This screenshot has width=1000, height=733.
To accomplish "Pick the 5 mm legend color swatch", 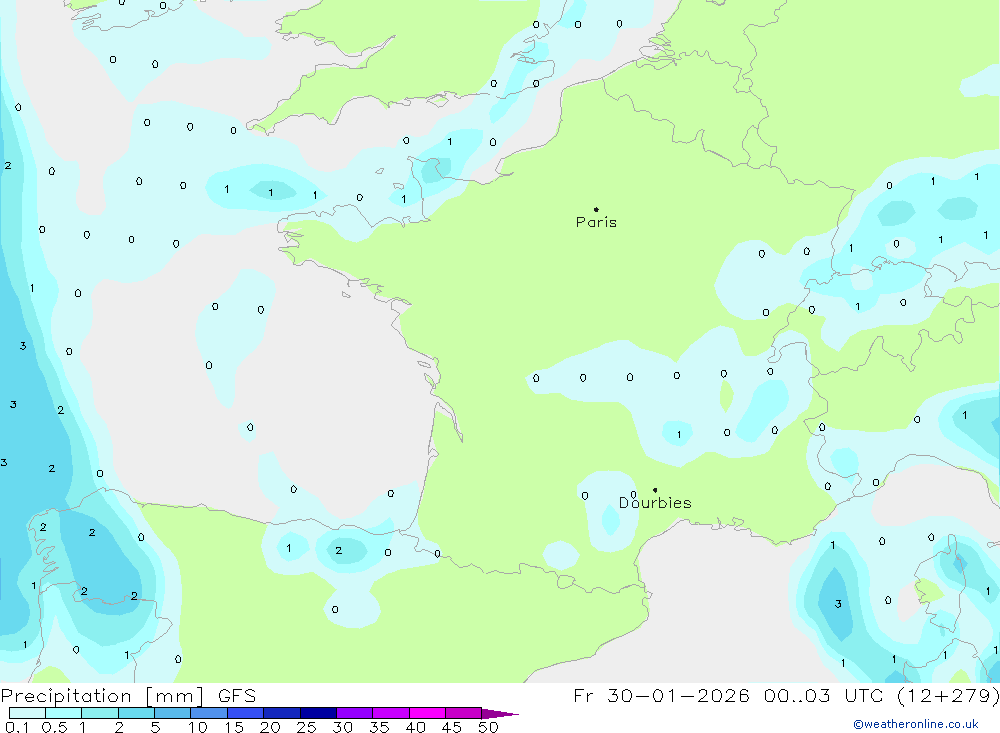I will [x=173, y=713].
